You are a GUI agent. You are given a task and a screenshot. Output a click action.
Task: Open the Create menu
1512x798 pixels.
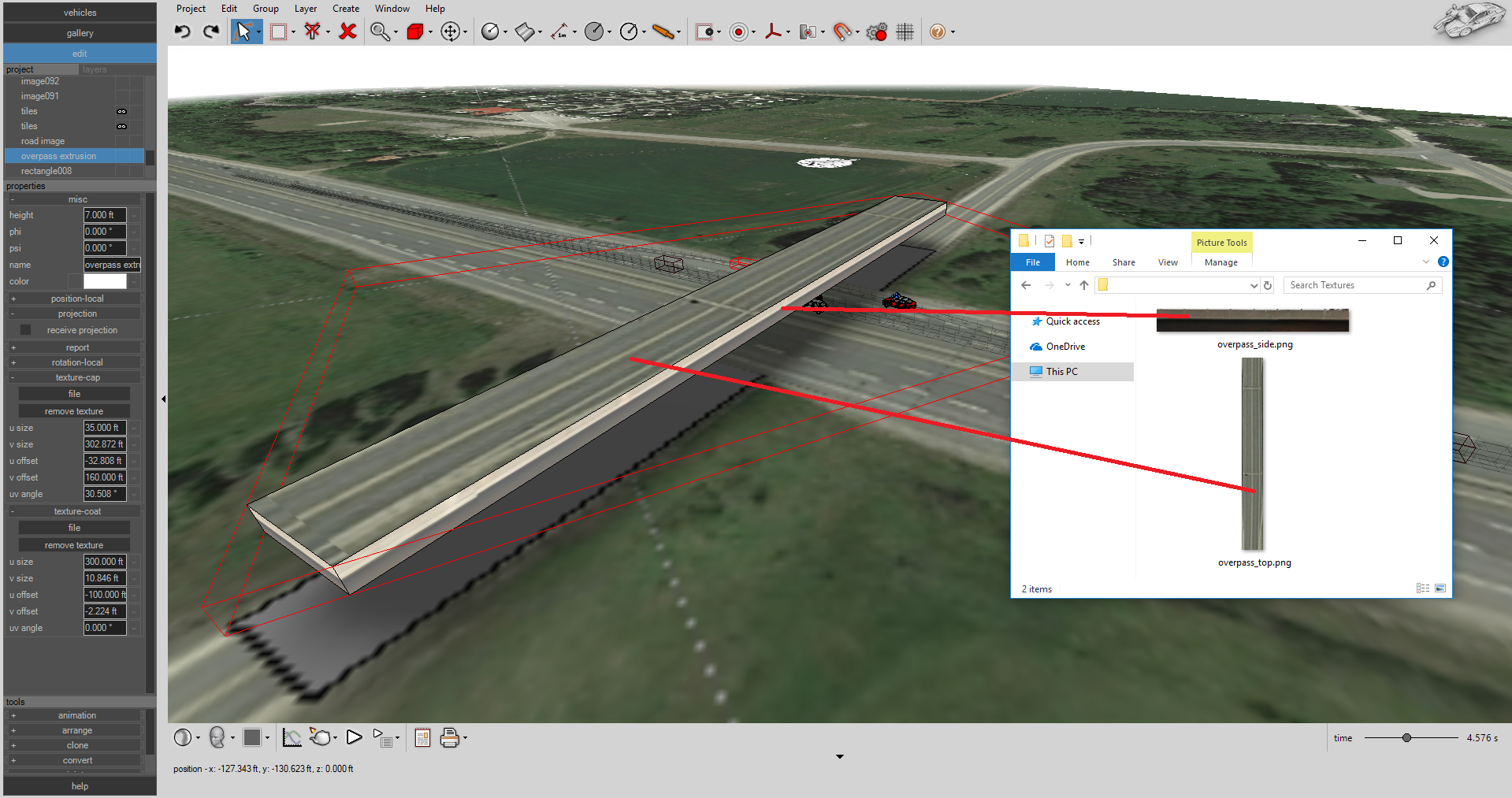(x=346, y=9)
